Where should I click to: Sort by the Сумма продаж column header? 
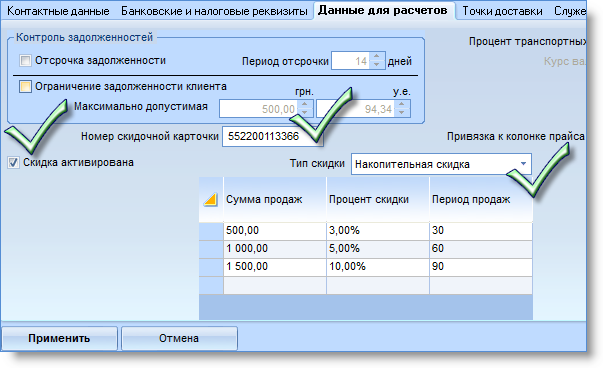point(275,199)
